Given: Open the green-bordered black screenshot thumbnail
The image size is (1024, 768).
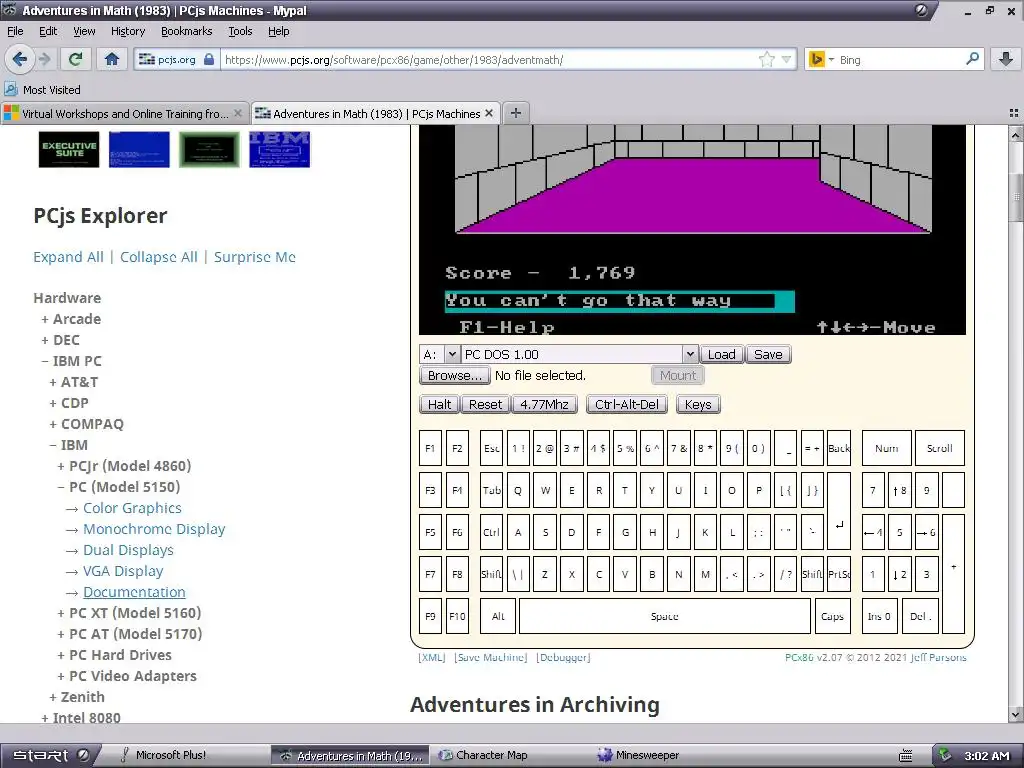Looking at the screenshot, I should 209,149.
